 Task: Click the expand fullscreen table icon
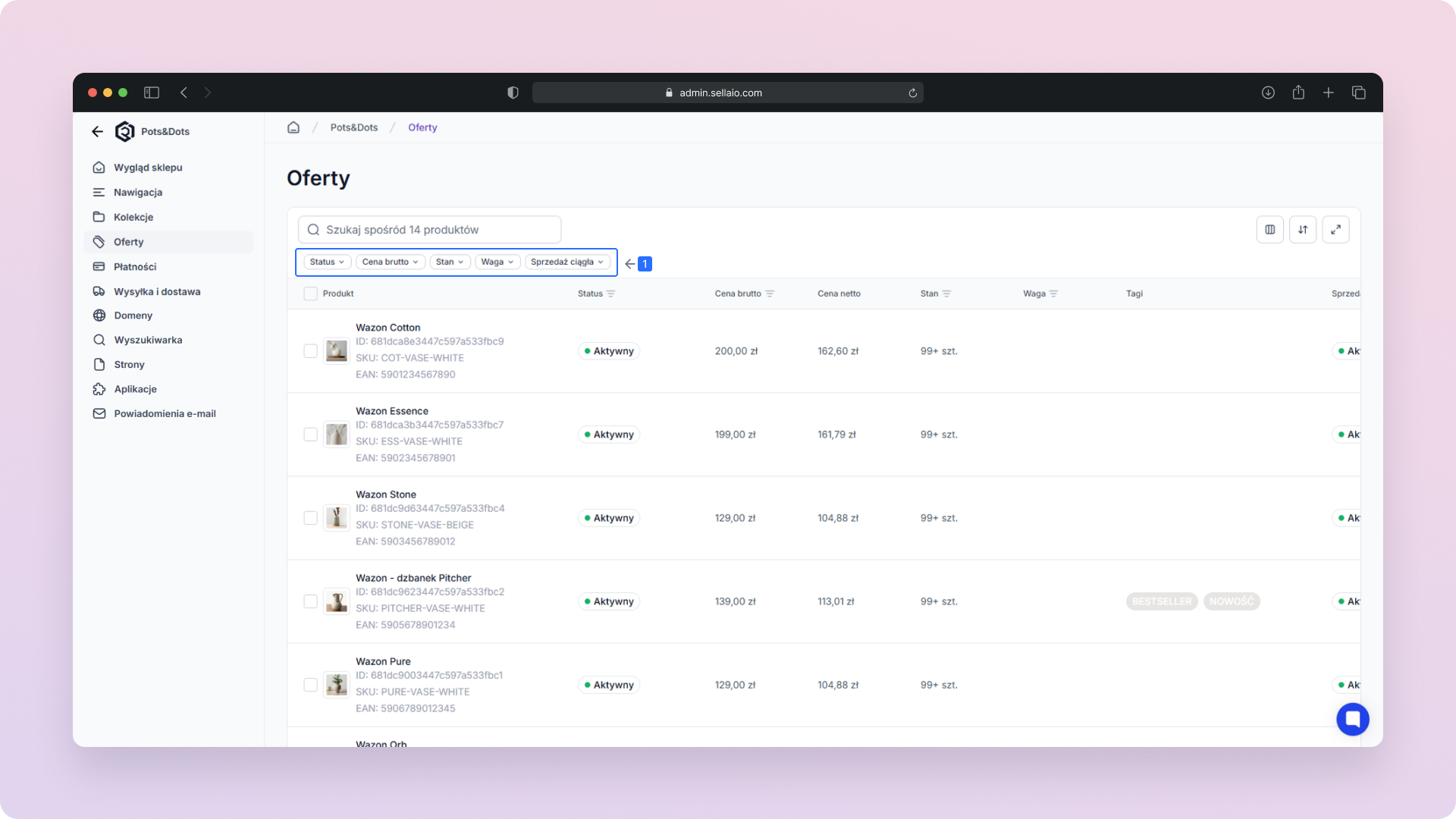pyautogui.click(x=1335, y=230)
